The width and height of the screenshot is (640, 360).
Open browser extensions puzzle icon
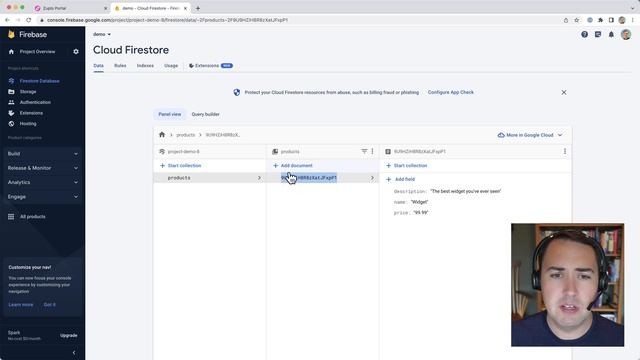(x=600, y=20)
